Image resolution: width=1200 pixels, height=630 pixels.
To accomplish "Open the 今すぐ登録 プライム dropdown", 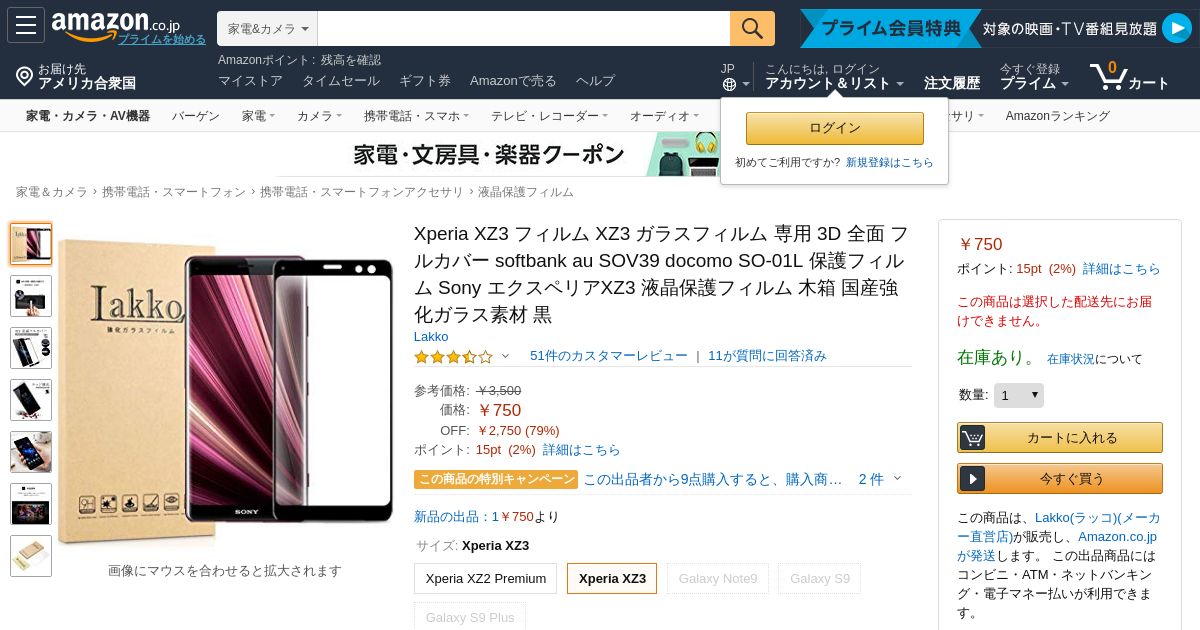I will [1034, 77].
